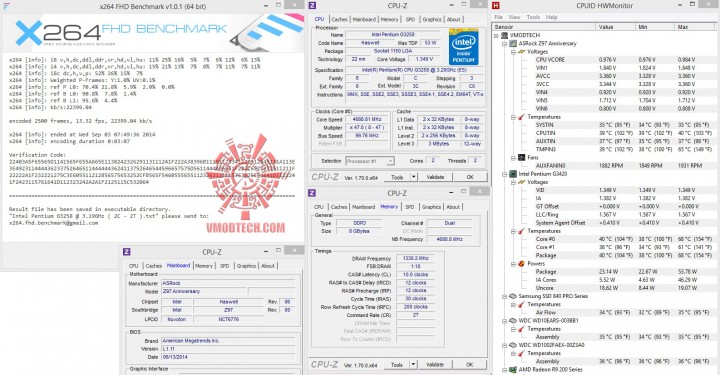720x375 pixels.
Task: Click the Tools button in the CPU-Z CPU window
Action: click(397, 177)
